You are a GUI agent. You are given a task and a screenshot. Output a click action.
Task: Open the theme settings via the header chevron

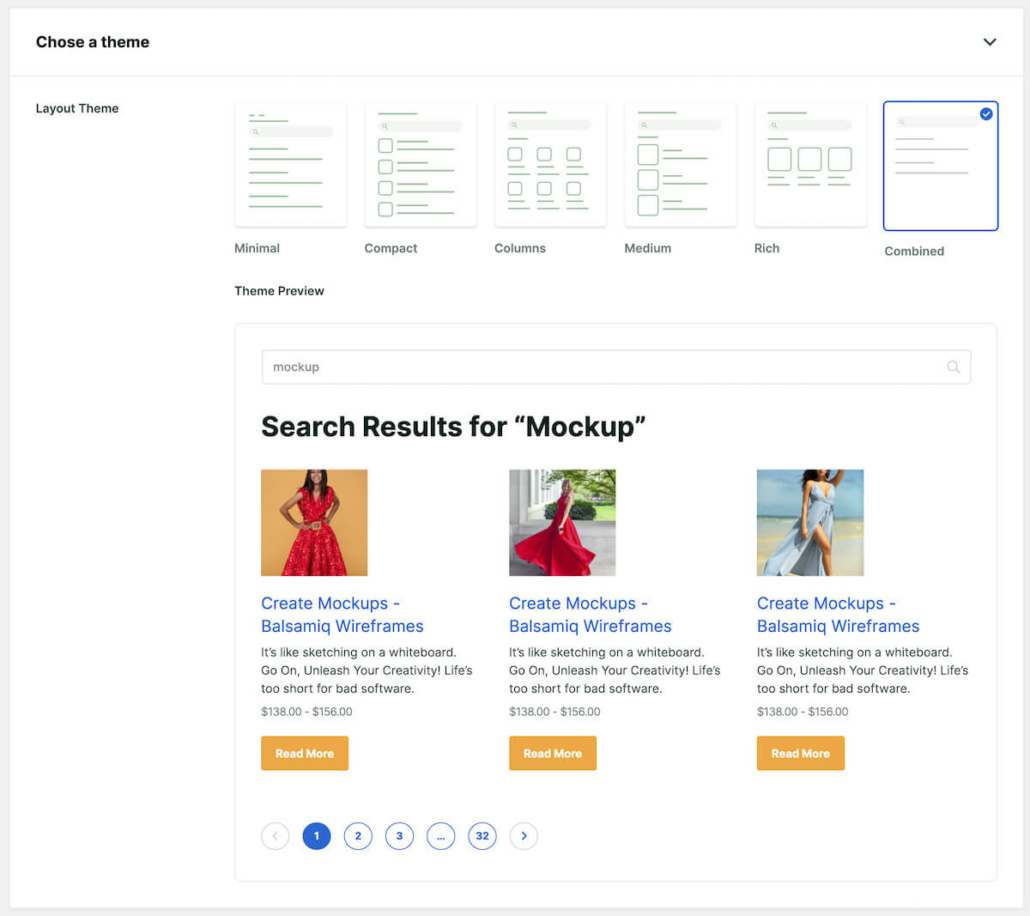tap(990, 42)
